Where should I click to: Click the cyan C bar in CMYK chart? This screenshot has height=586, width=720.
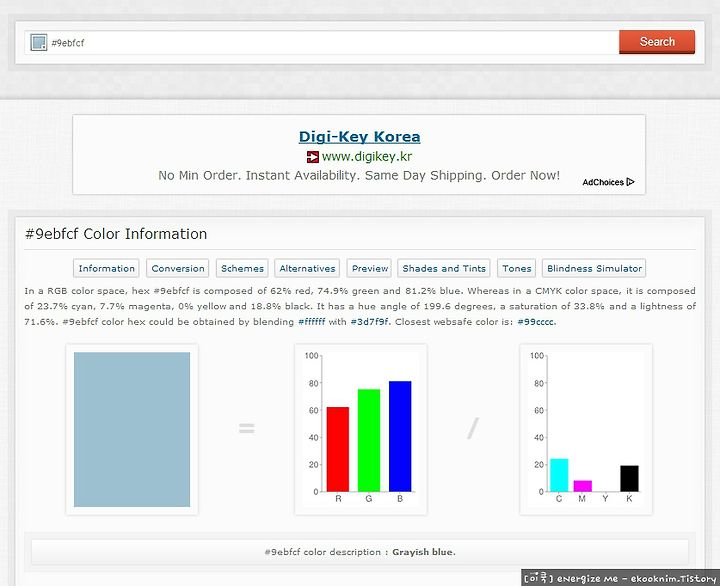pos(559,475)
